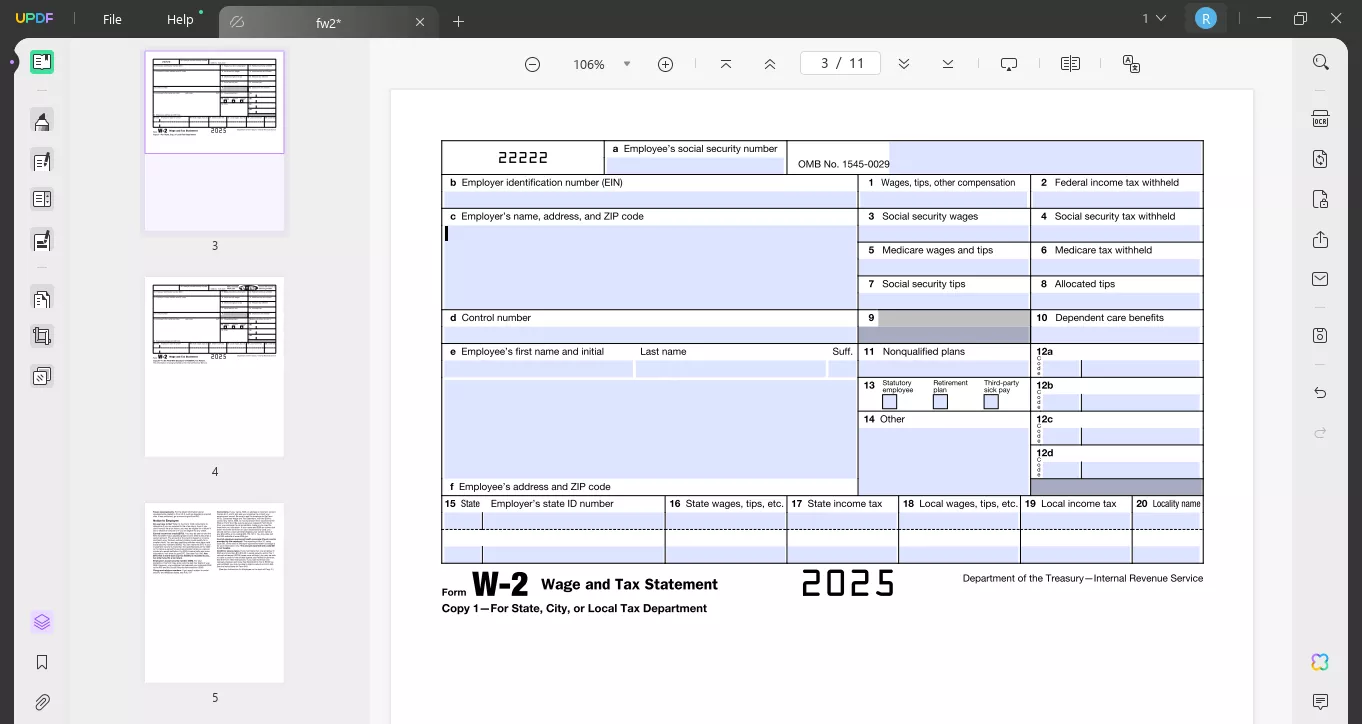Screen dimensions: 1362x724
Task: Select the fw2* document tab
Action: point(330,21)
